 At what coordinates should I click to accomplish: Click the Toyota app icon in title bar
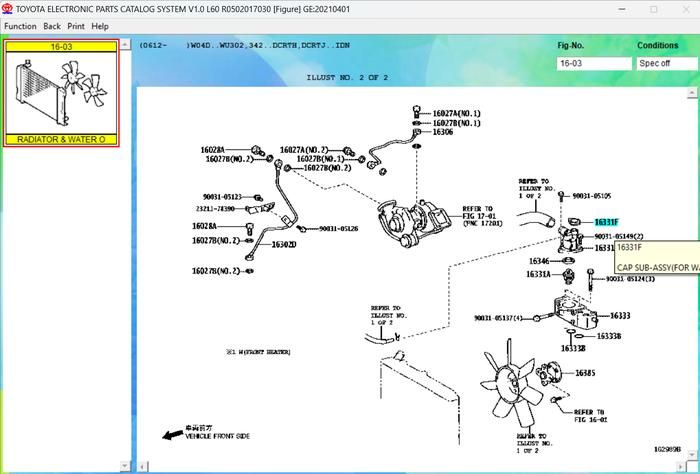point(7,8)
